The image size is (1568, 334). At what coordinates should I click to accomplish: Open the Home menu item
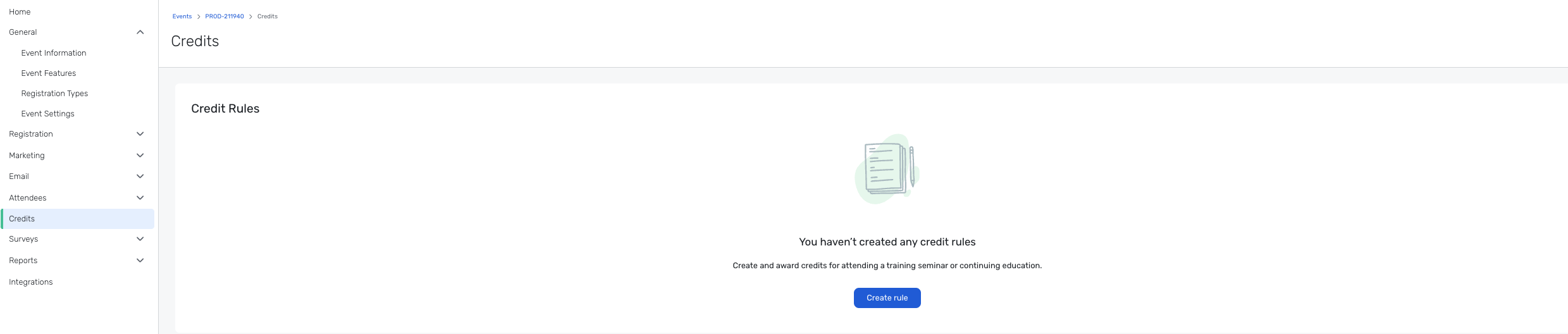pyautogui.click(x=20, y=12)
